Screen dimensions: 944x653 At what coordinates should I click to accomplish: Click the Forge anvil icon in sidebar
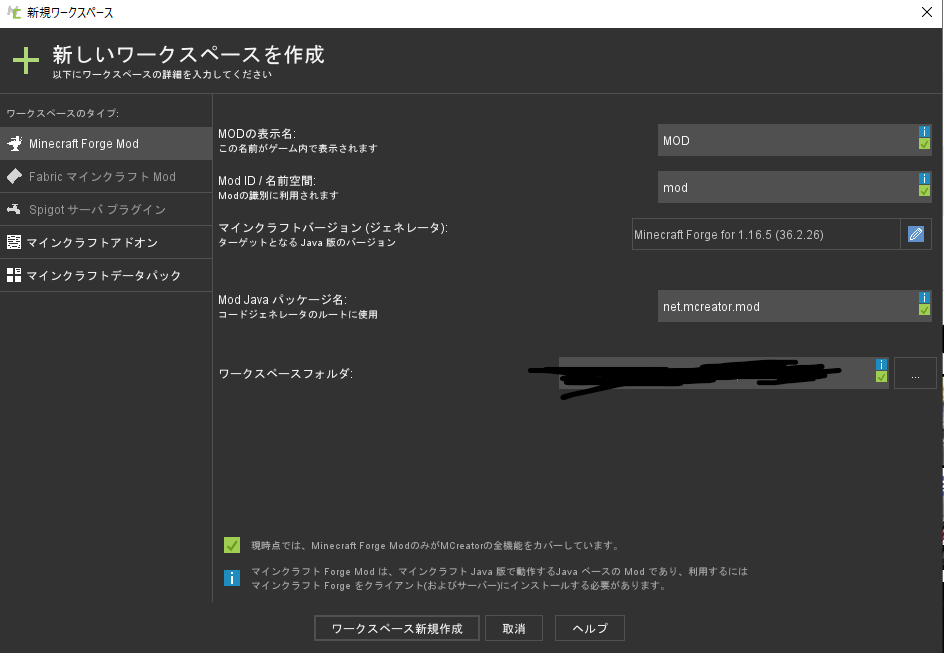coord(14,143)
